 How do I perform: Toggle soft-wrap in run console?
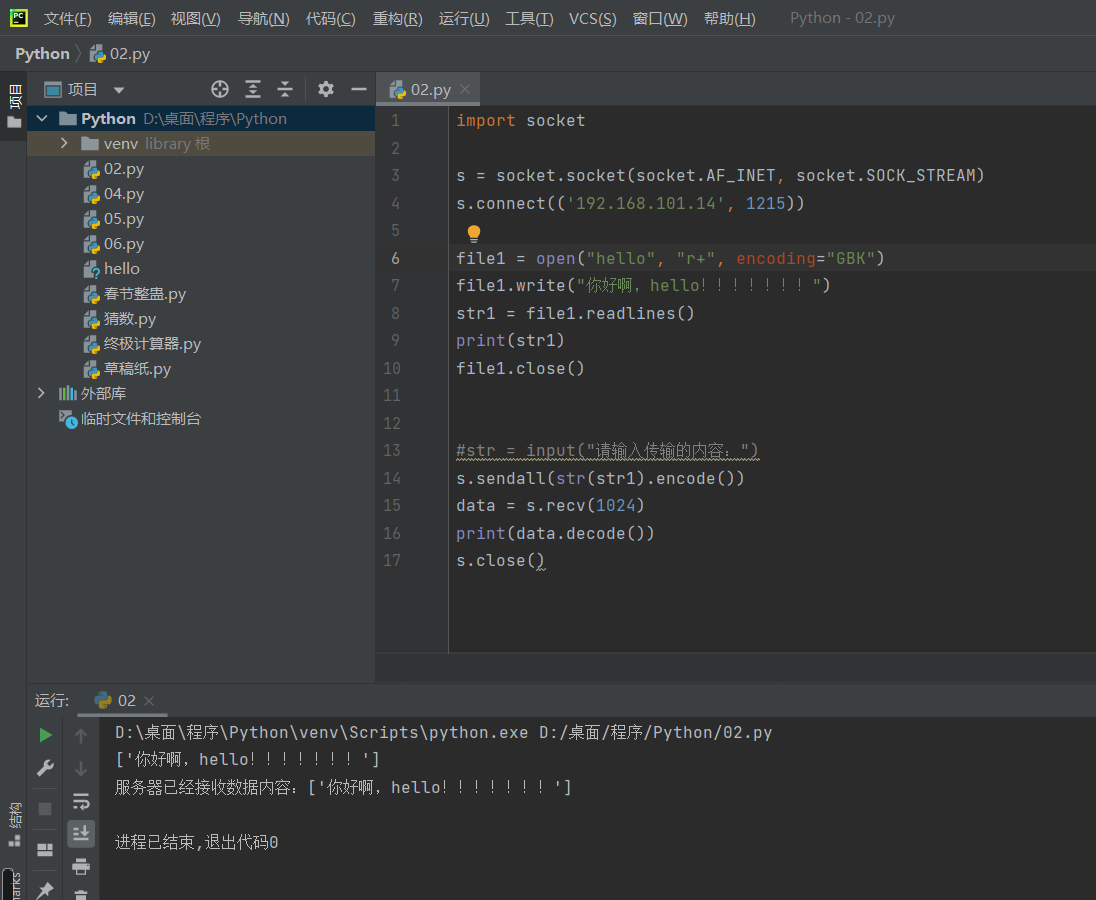click(x=81, y=801)
